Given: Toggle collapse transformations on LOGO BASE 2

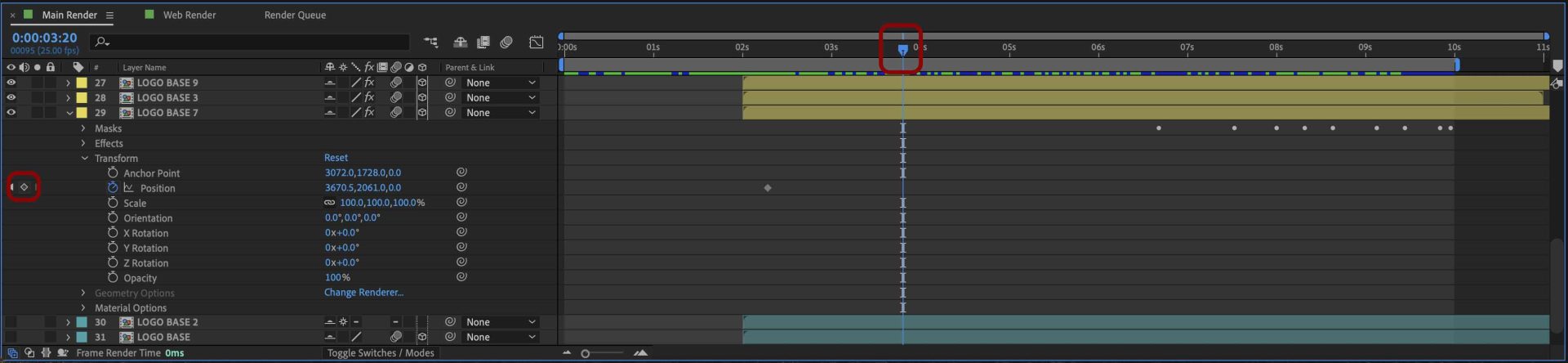Looking at the screenshot, I should [x=343, y=322].
